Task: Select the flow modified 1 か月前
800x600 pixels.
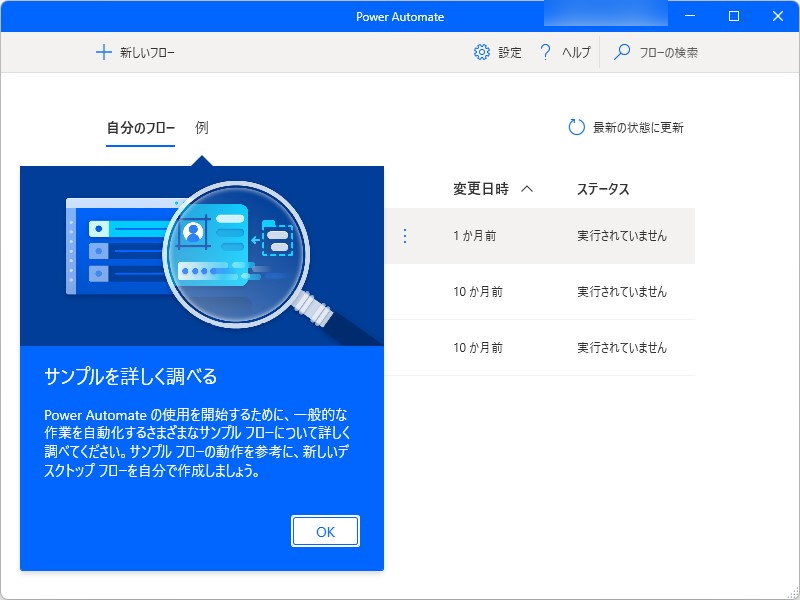Action: [476, 236]
